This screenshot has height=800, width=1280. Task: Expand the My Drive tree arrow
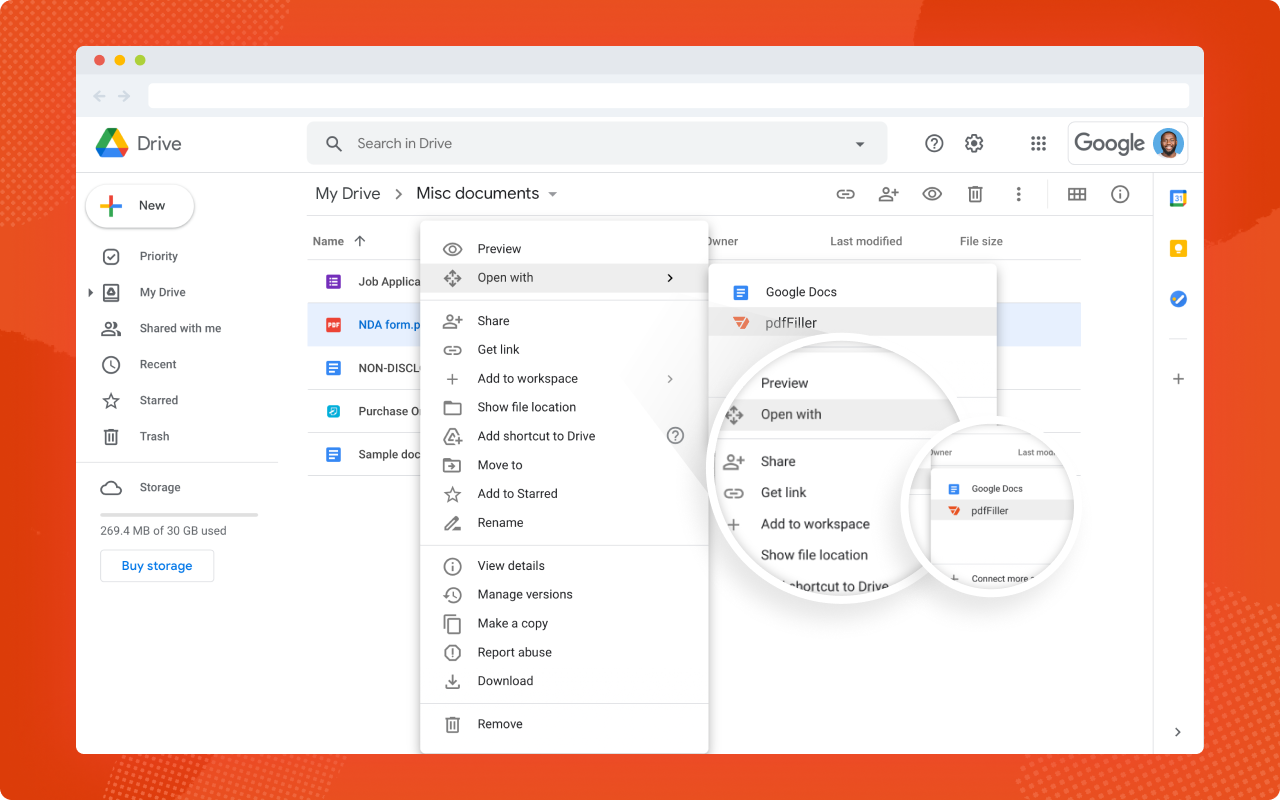point(90,292)
